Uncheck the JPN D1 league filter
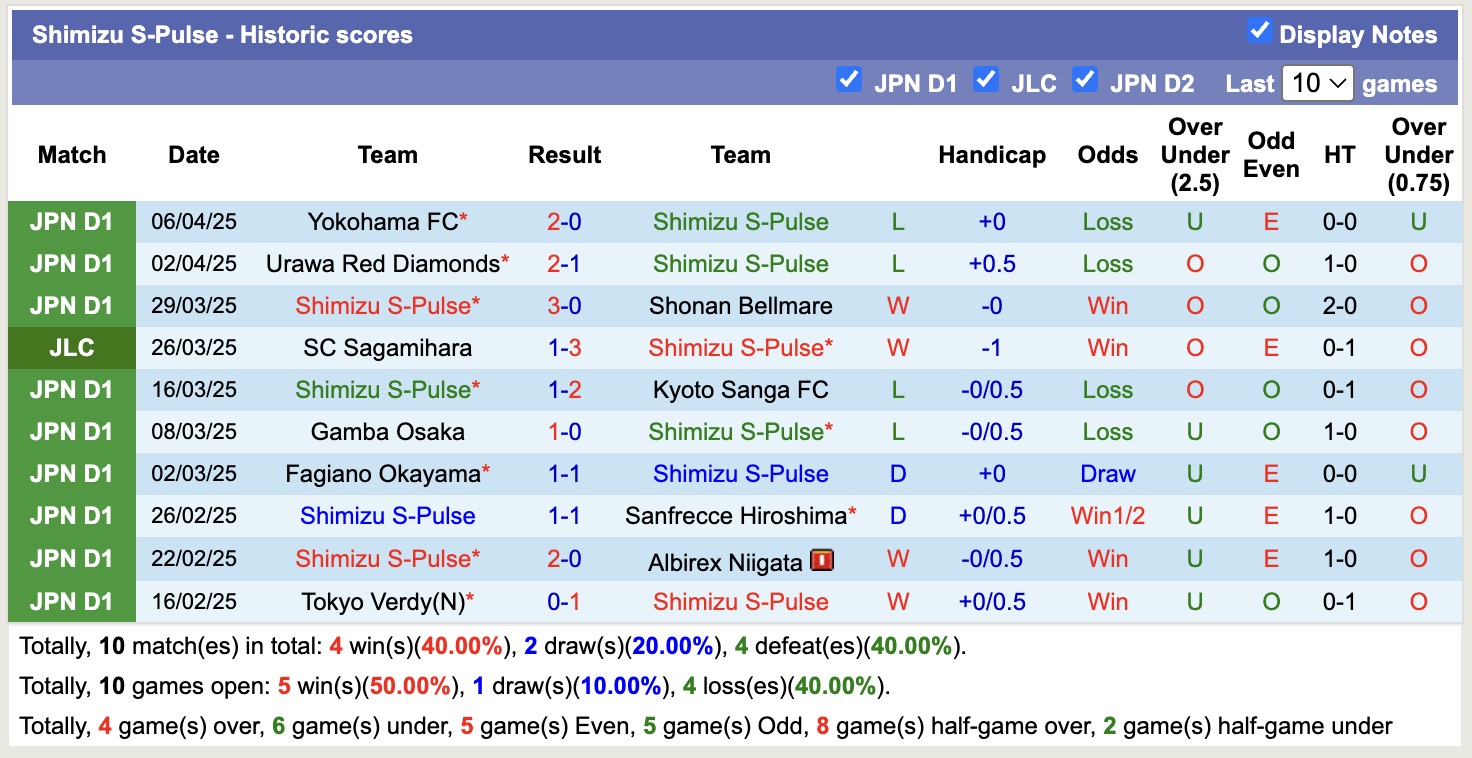 click(x=849, y=80)
